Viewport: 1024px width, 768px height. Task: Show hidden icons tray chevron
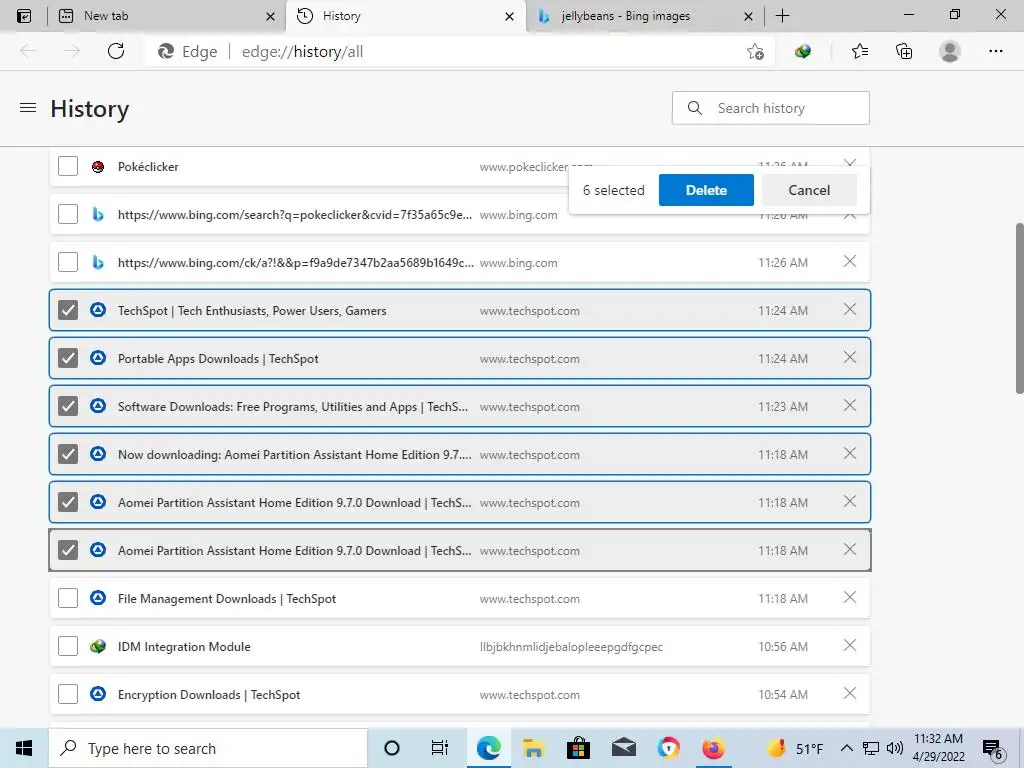click(x=846, y=748)
